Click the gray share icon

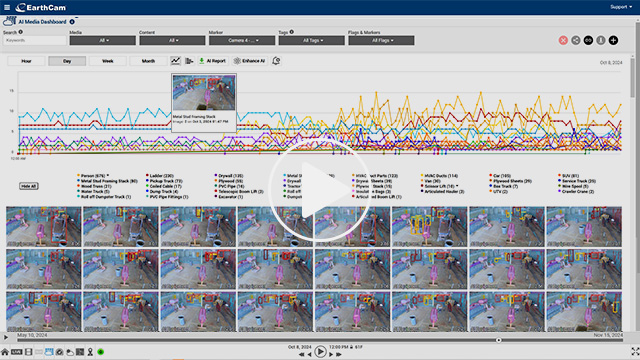(x=576, y=40)
